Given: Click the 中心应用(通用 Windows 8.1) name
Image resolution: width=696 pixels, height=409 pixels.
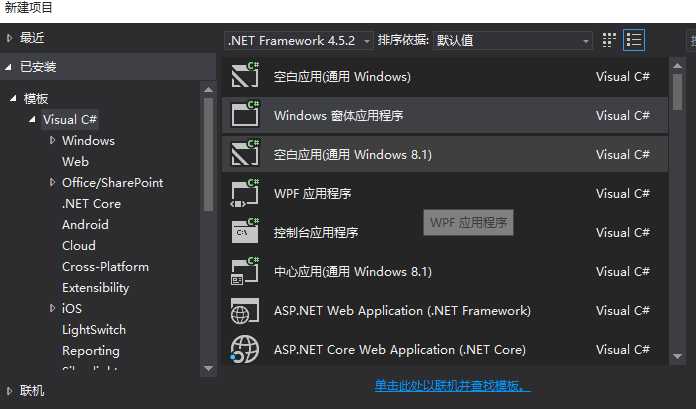Looking at the screenshot, I should [353, 271].
